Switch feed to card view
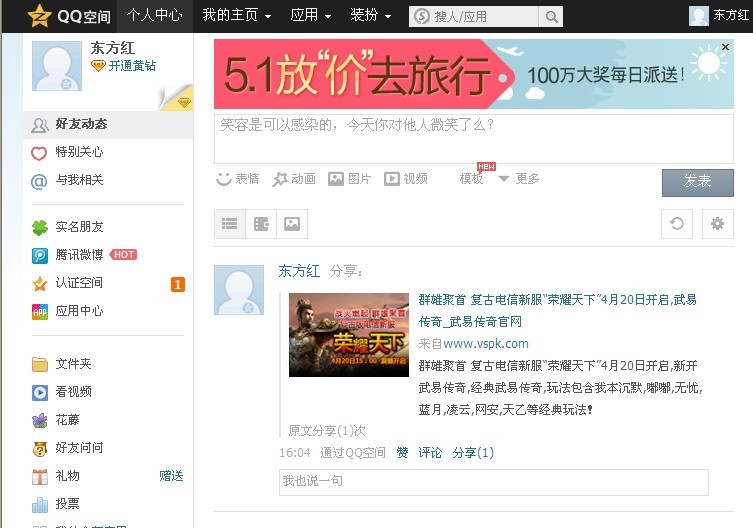This screenshot has width=753, height=528. 261,224
